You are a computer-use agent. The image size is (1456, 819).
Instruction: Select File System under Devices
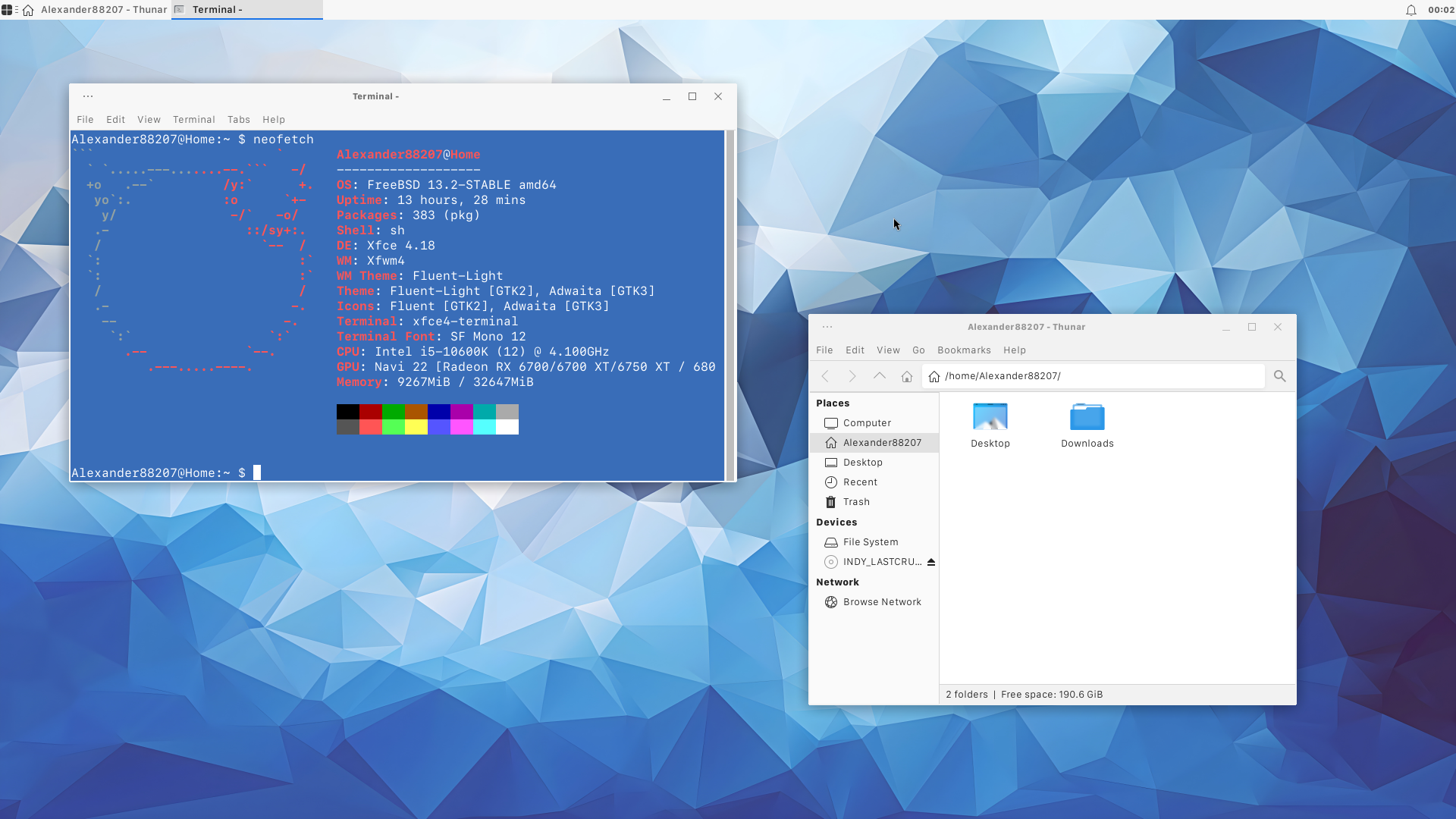click(870, 542)
